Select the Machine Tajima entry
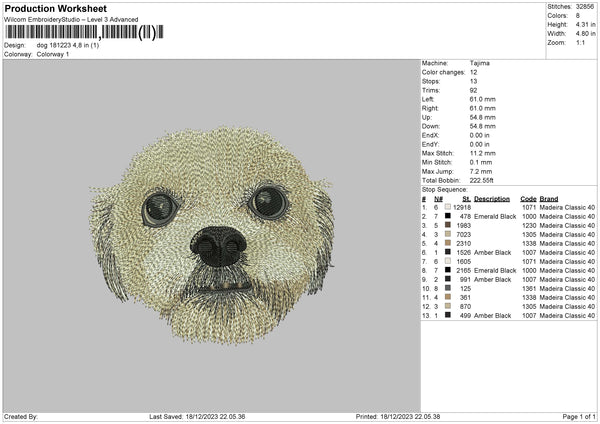 [478, 63]
